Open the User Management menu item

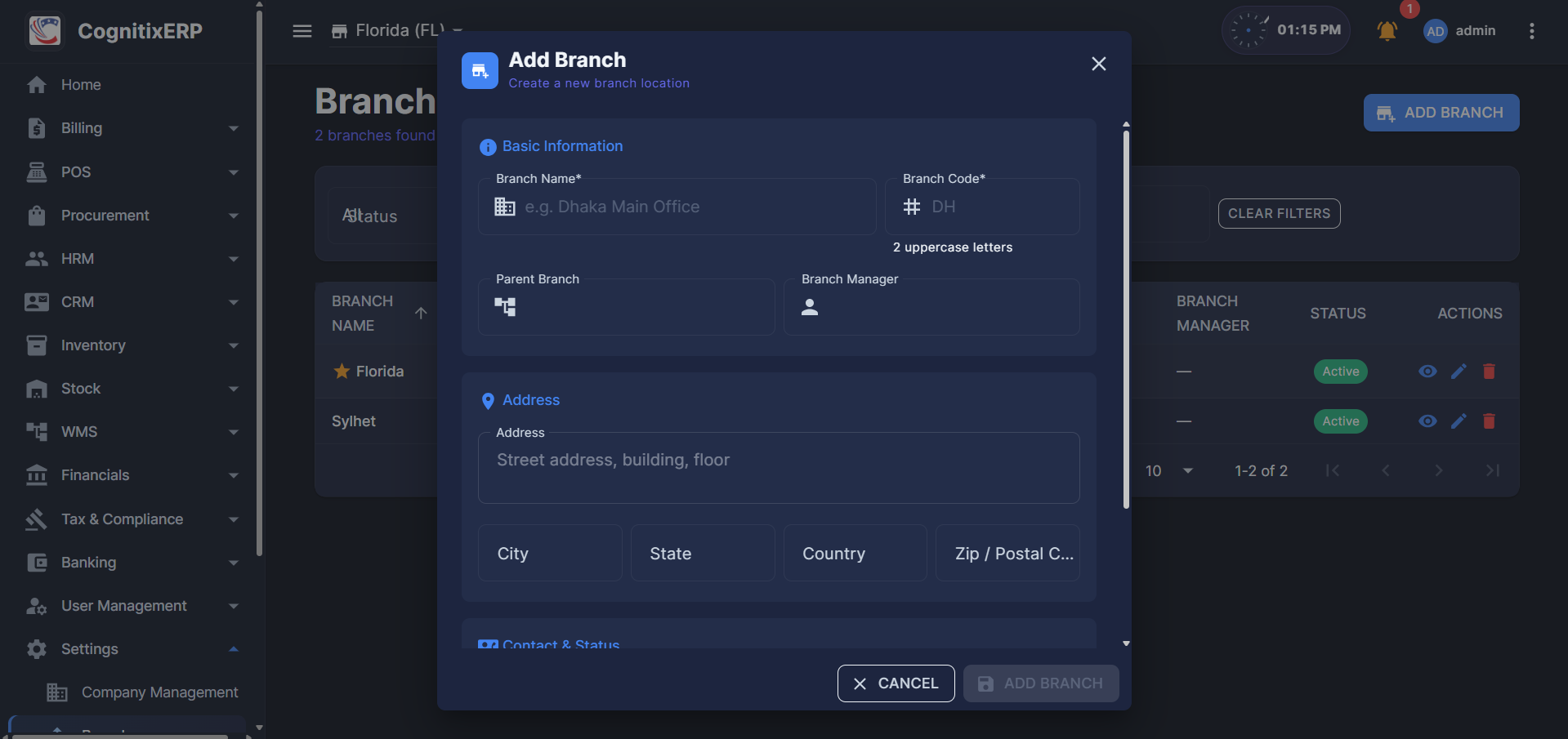click(x=131, y=606)
